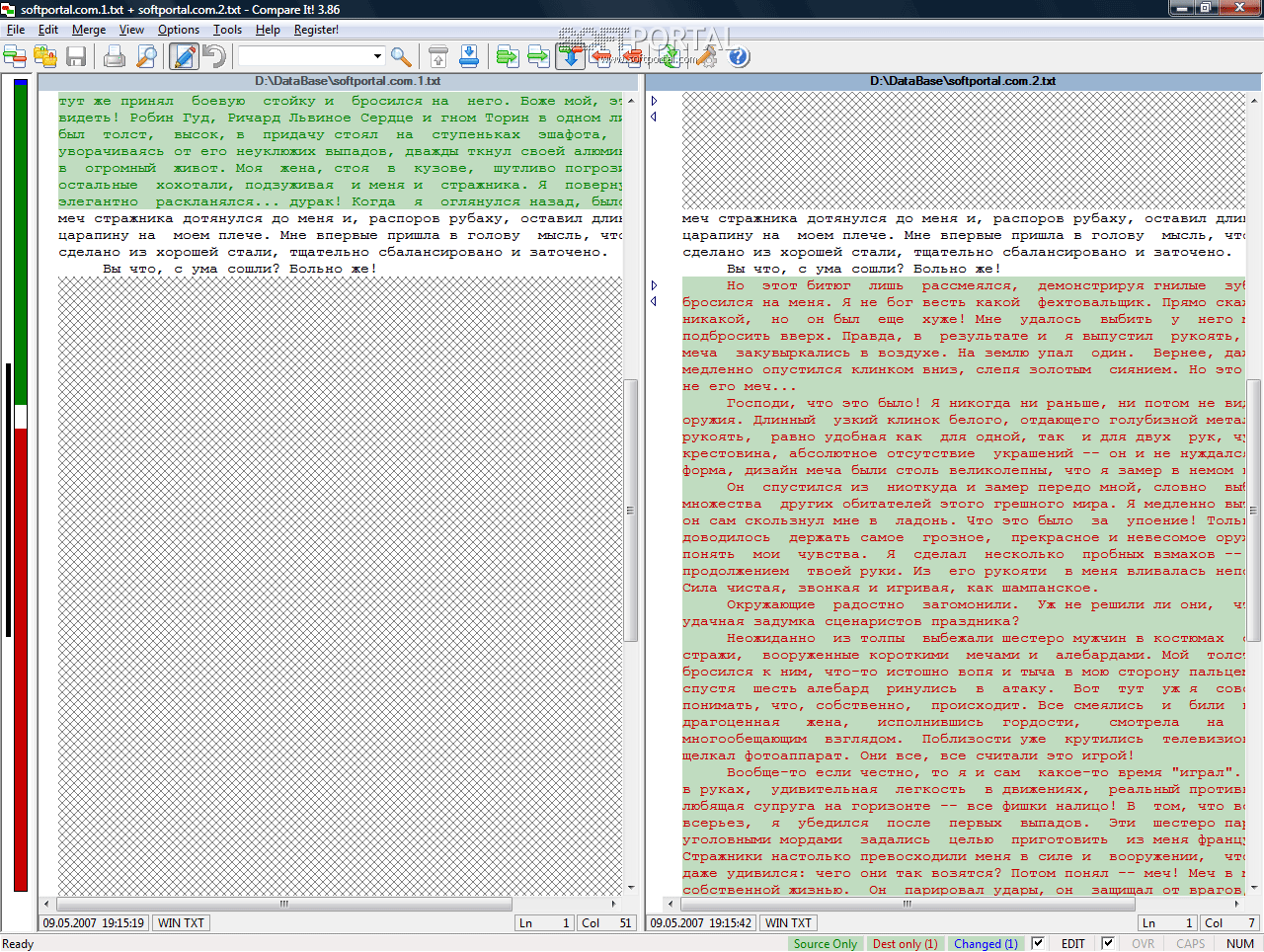Click the second red copy-left arrow icon
Viewport: 1264px width, 952px height.
(631, 56)
